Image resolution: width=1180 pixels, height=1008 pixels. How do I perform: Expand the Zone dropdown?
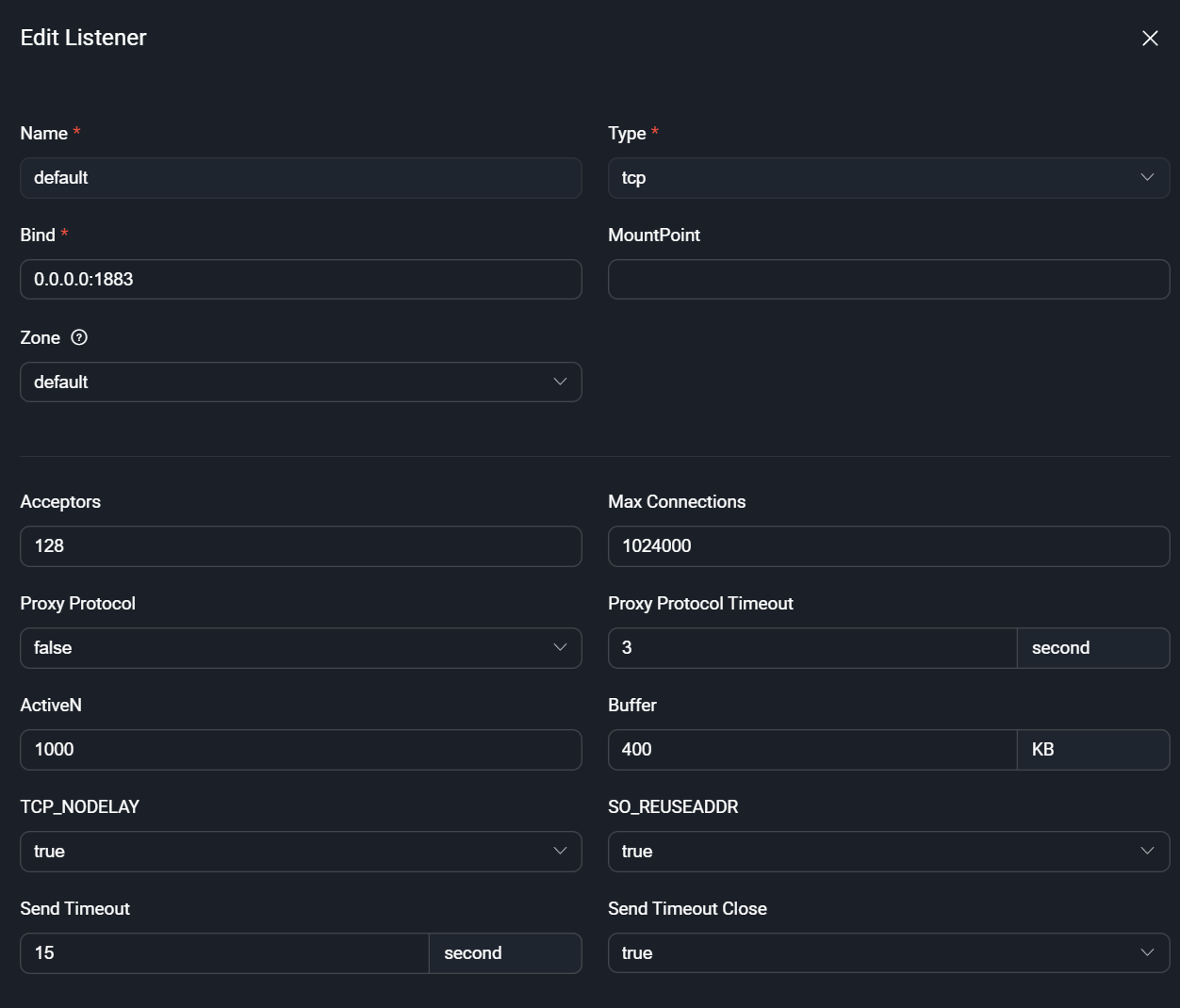pos(301,382)
